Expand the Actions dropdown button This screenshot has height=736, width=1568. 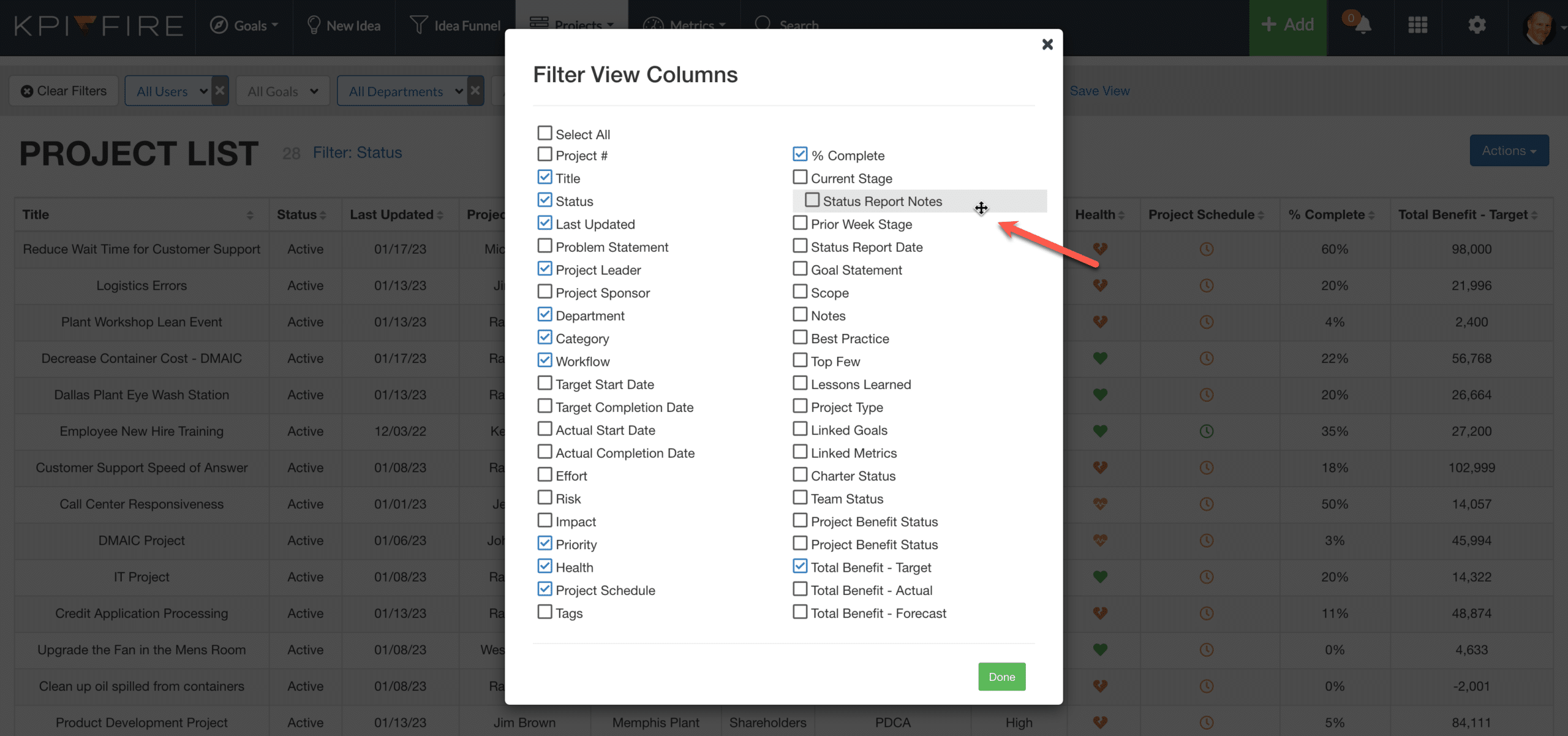(1509, 151)
